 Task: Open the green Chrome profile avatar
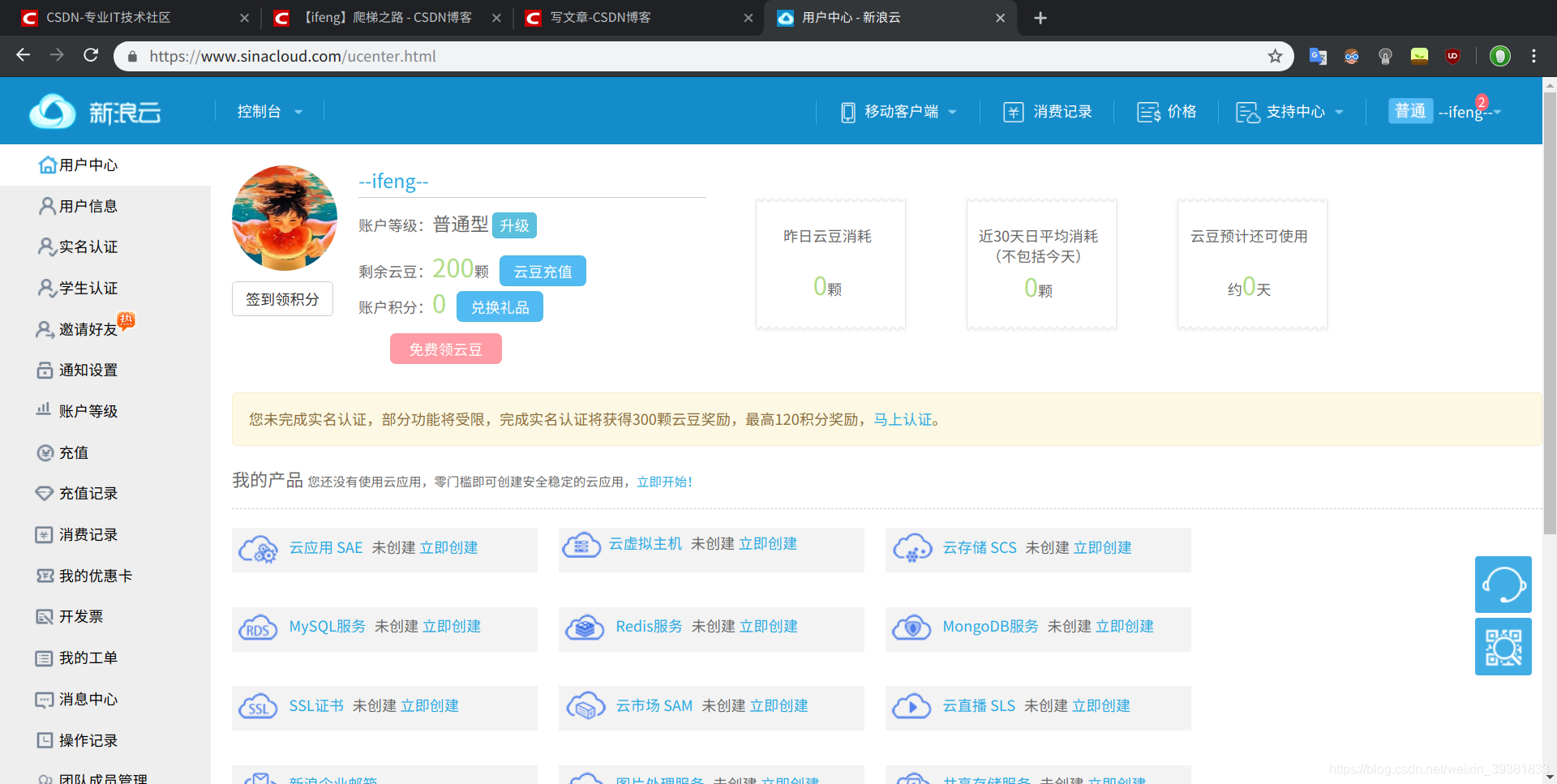point(1500,56)
